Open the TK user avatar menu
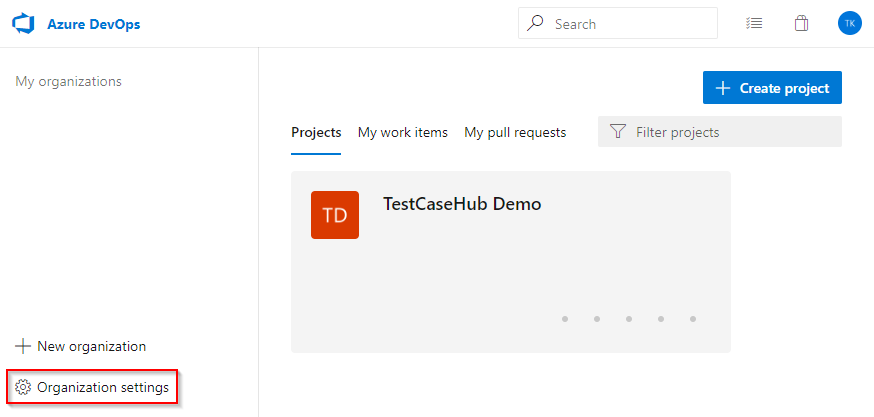The image size is (874, 417). click(849, 23)
